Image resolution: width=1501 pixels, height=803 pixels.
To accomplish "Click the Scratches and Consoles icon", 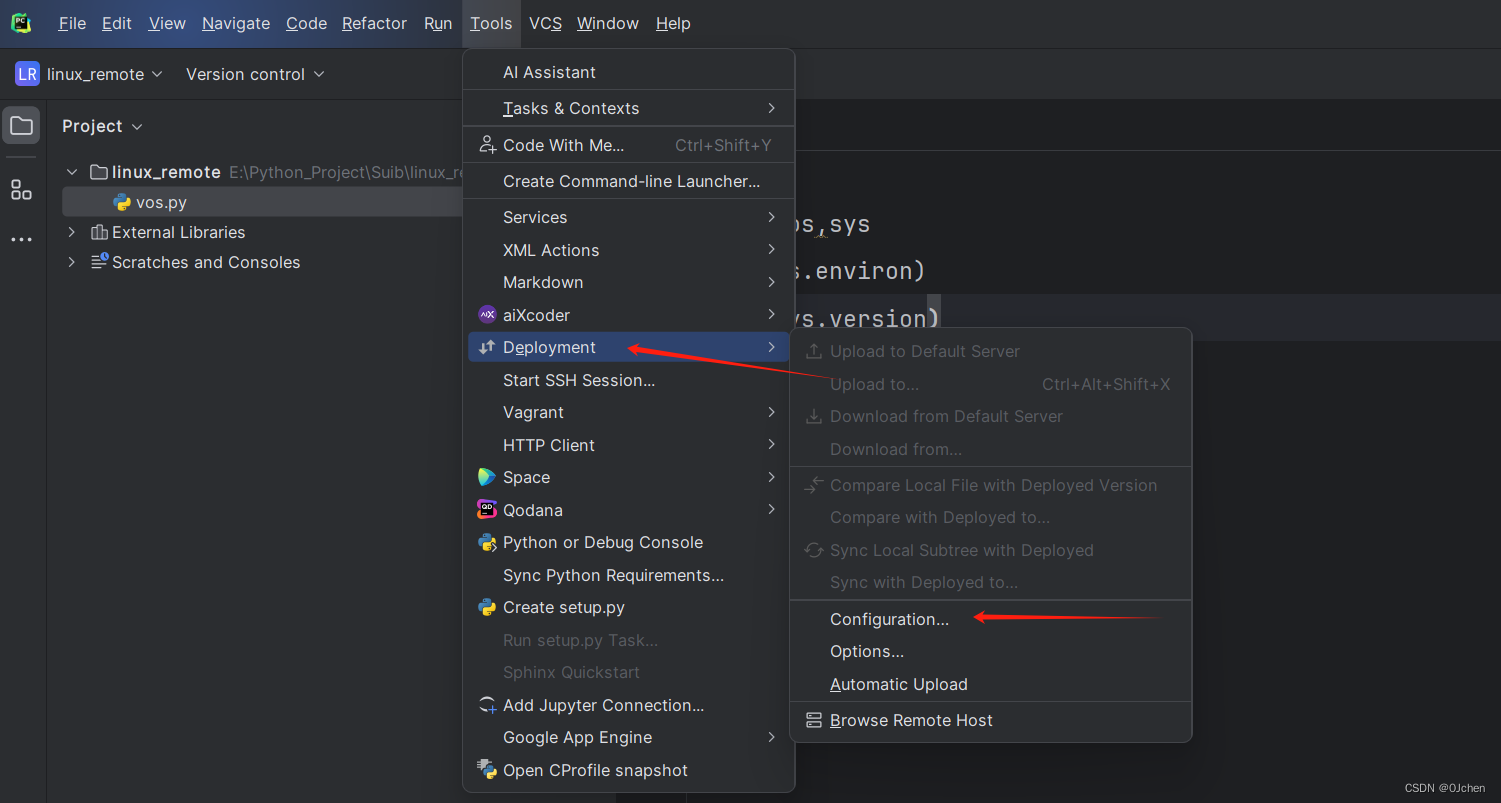I will [99, 262].
